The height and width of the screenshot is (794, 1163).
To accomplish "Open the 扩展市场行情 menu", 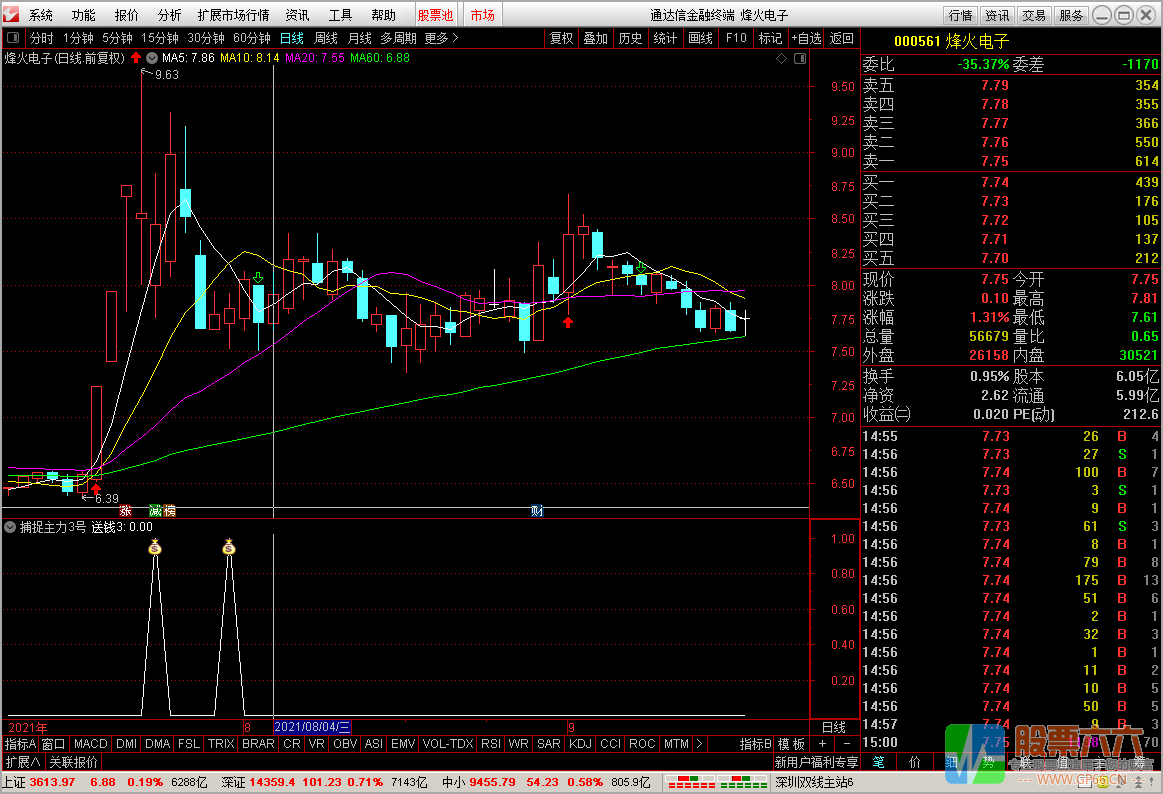I will (x=234, y=15).
